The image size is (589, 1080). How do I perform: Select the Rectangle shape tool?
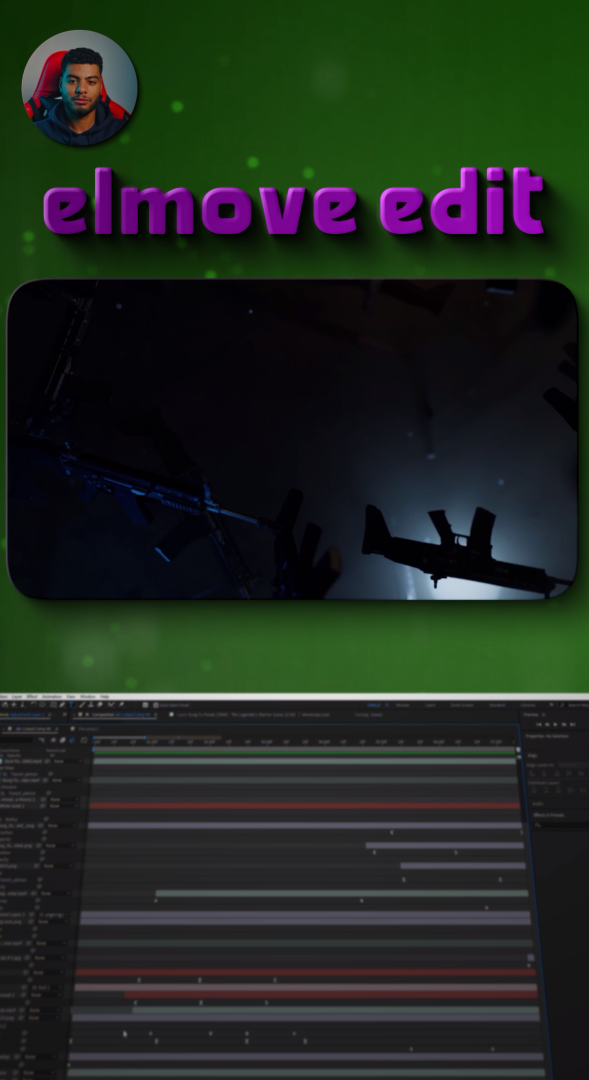53,705
